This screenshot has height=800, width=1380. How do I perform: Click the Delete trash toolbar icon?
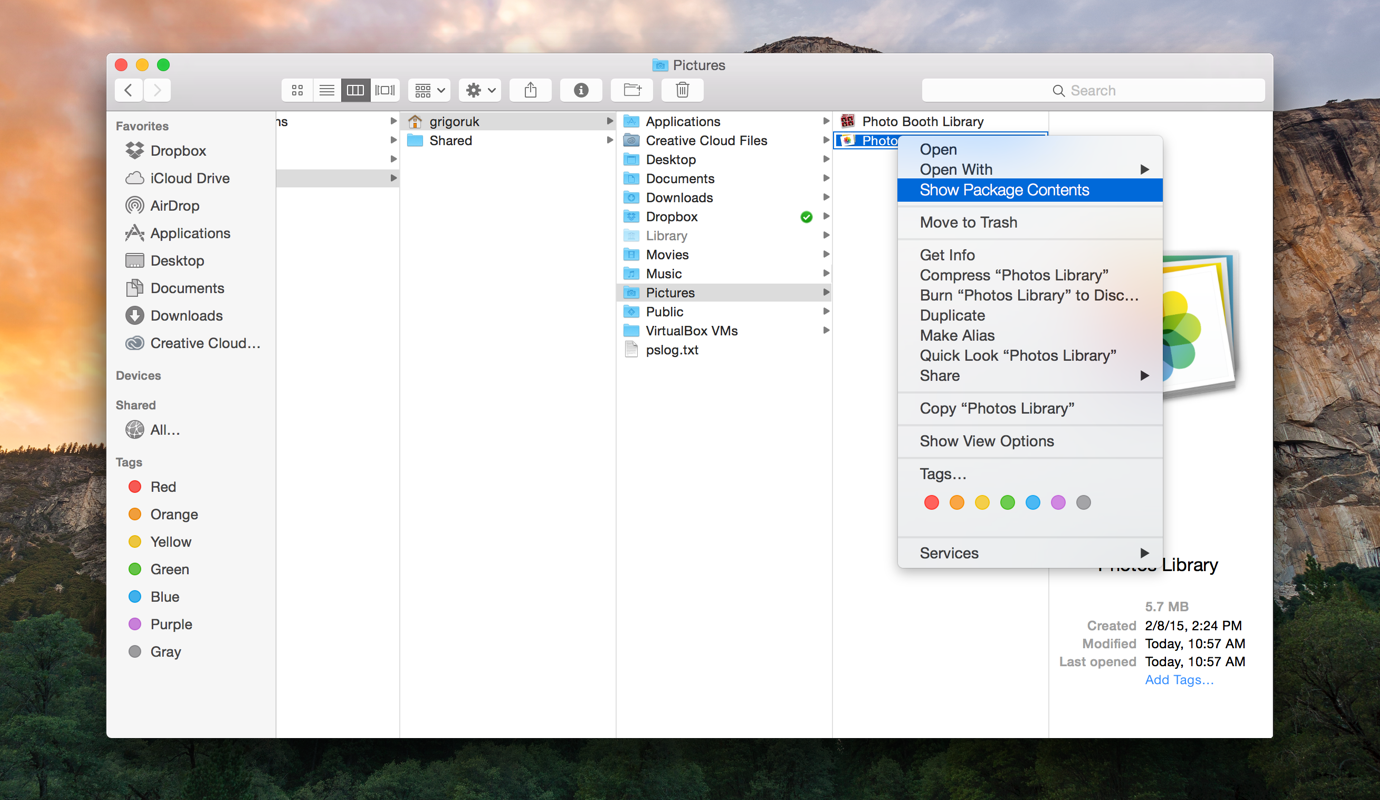[683, 90]
